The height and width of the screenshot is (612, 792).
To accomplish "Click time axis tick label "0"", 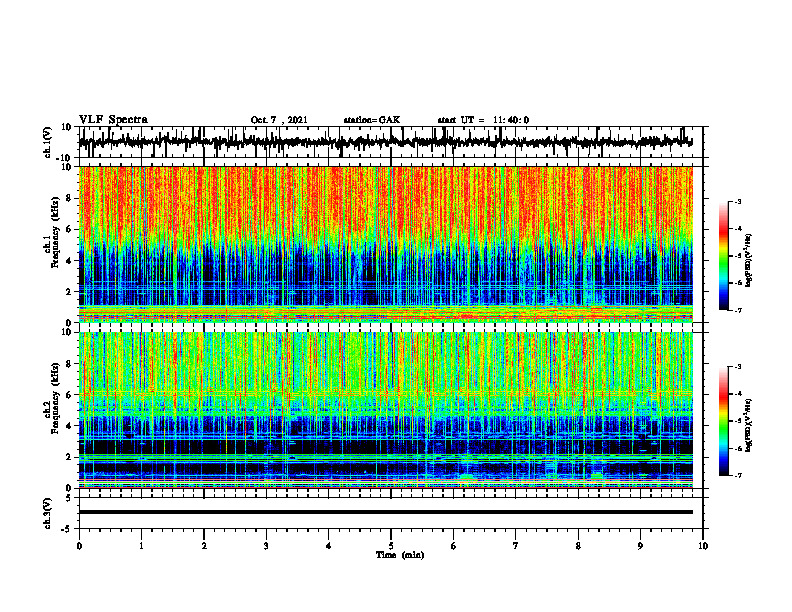I will (79, 546).
